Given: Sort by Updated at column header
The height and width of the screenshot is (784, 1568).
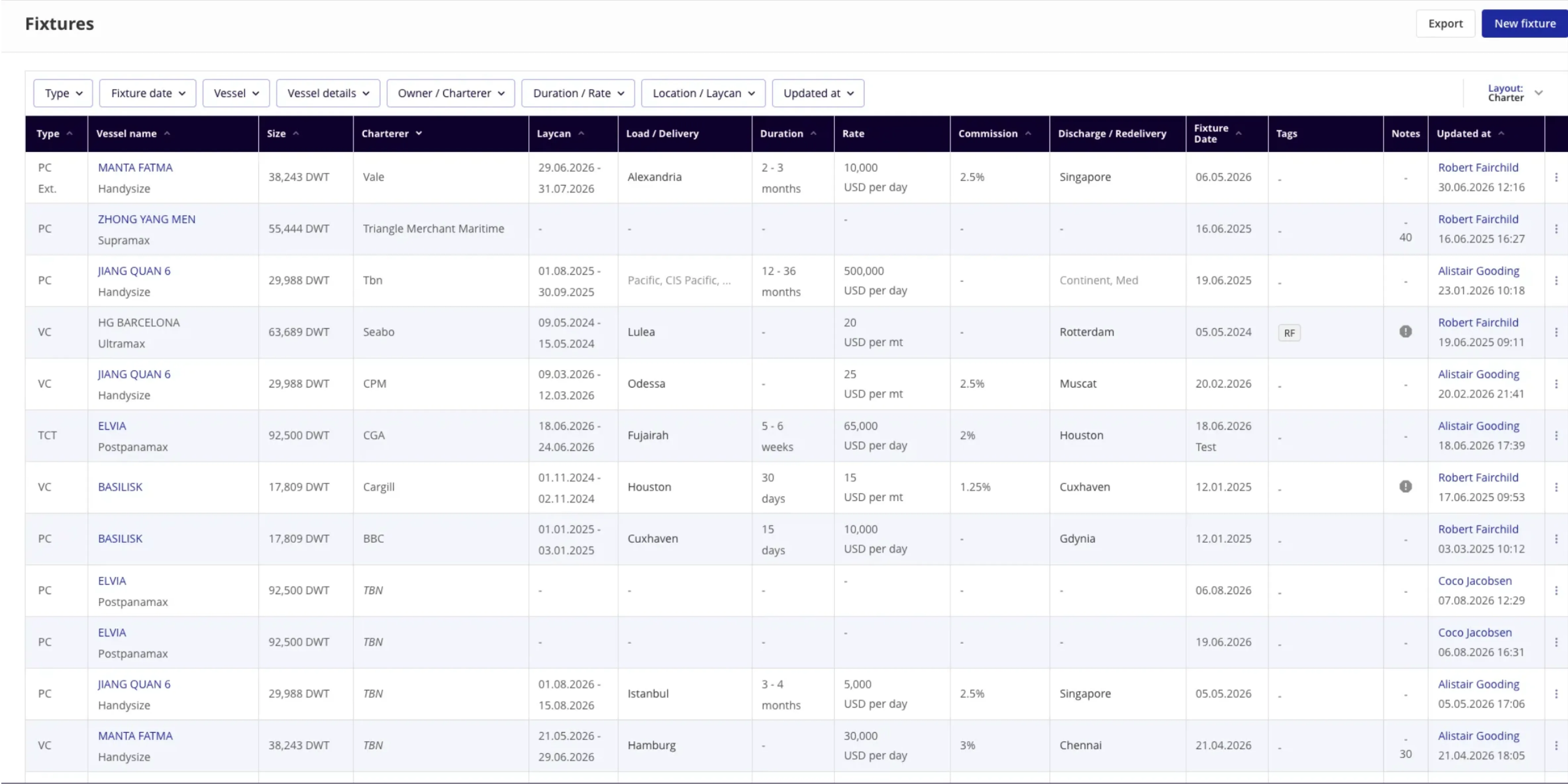Looking at the screenshot, I should pyautogui.click(x=1470, y=134).
